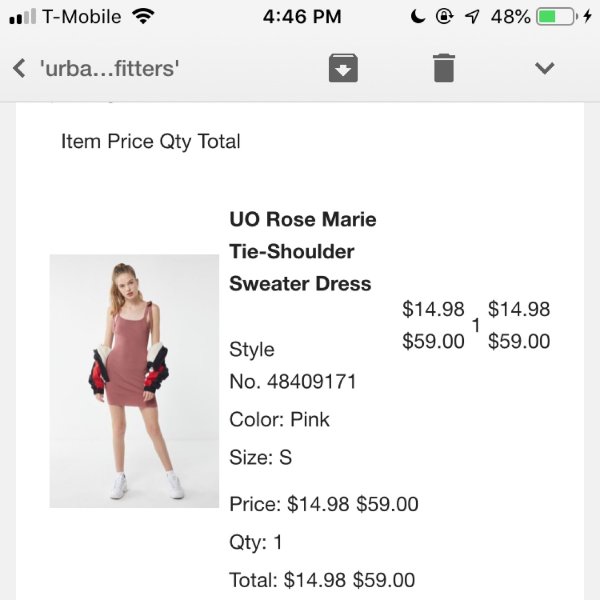Tap the 'urba...fitters' back label
The height and width of the screenshot is (600, 600).
tap(109, 69)
